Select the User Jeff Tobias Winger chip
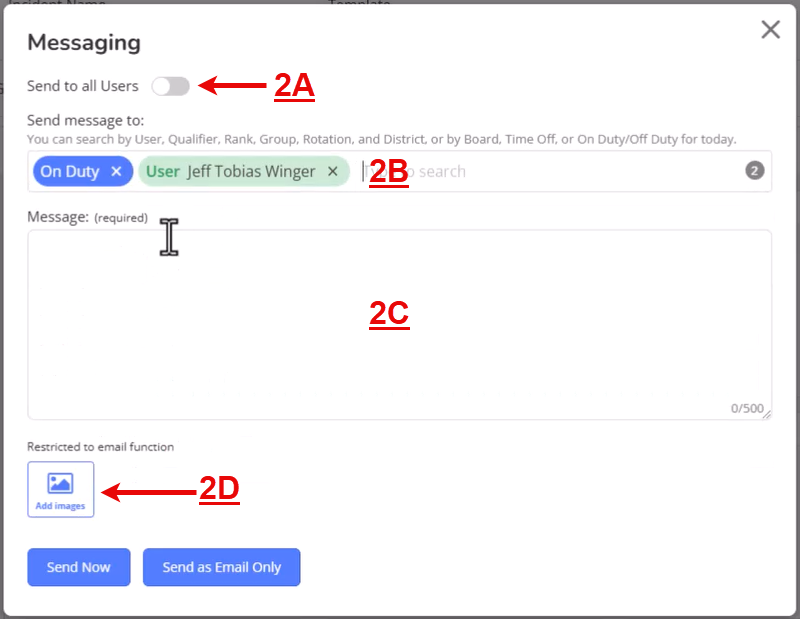Image resolution: width=800 pixels, height=619 pixels. pos(244,171)
